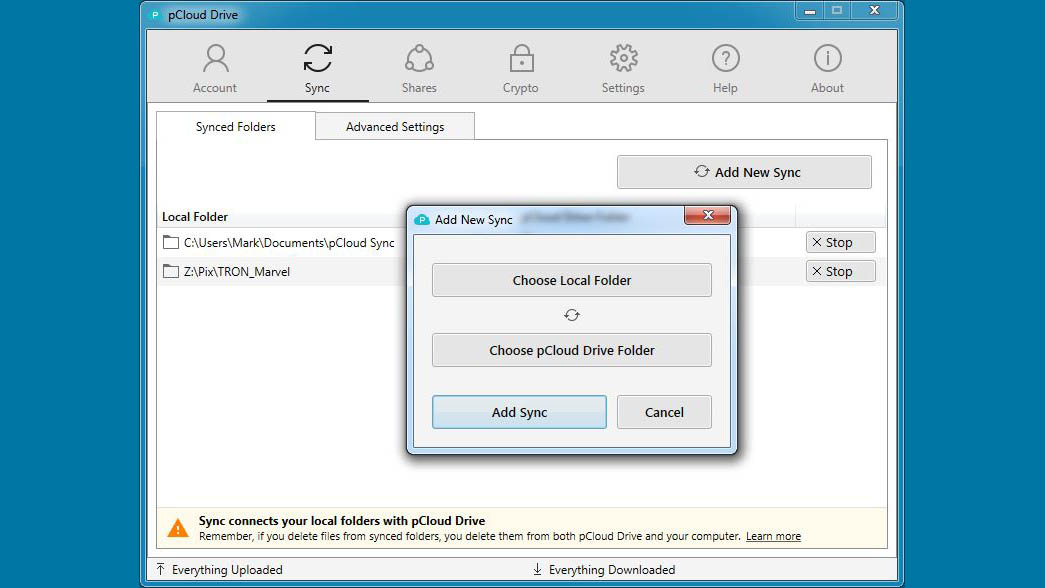The height and width of the screenshot is (588, 1045).
Task: Open the Sync section
Action: pos(317,69)
